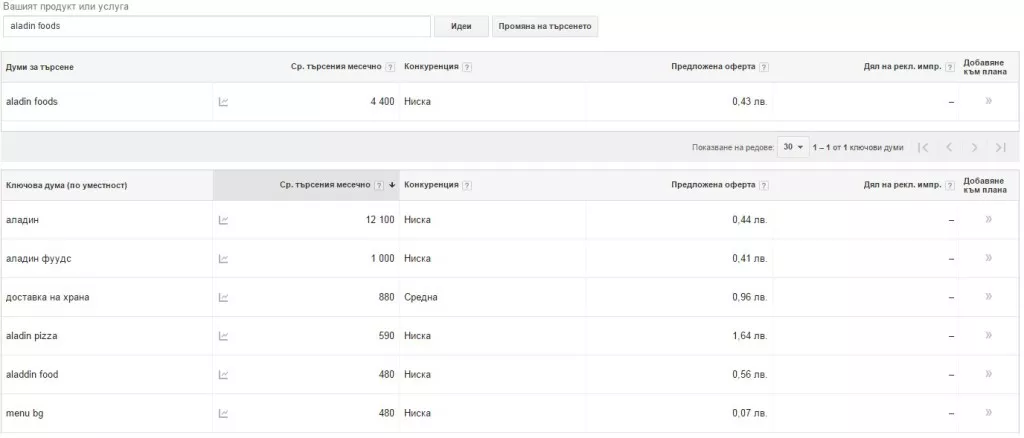This screenshot has width=1024, height=438.
Task: Click the 880 searches value
Action: (387, 297)
